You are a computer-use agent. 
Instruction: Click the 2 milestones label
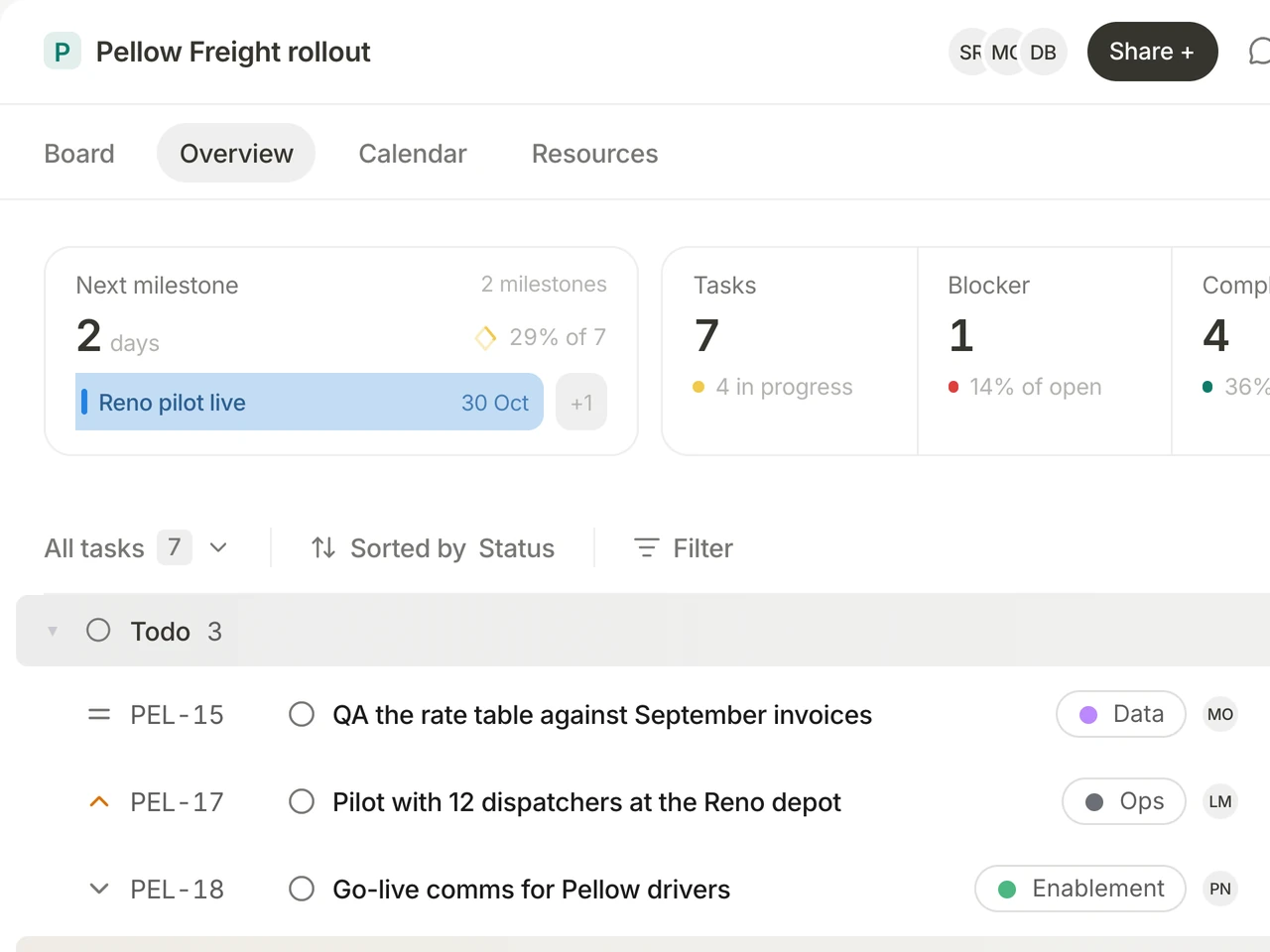[x=544, y=285]
